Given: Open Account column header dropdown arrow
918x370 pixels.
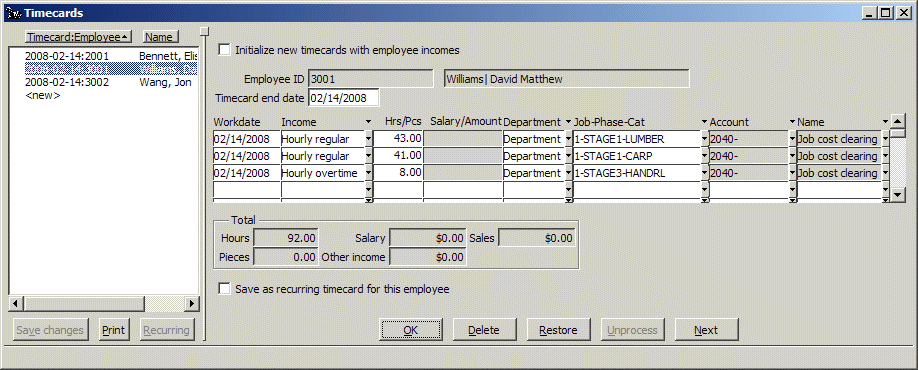Looking at the screenshot, I should 792,122.
